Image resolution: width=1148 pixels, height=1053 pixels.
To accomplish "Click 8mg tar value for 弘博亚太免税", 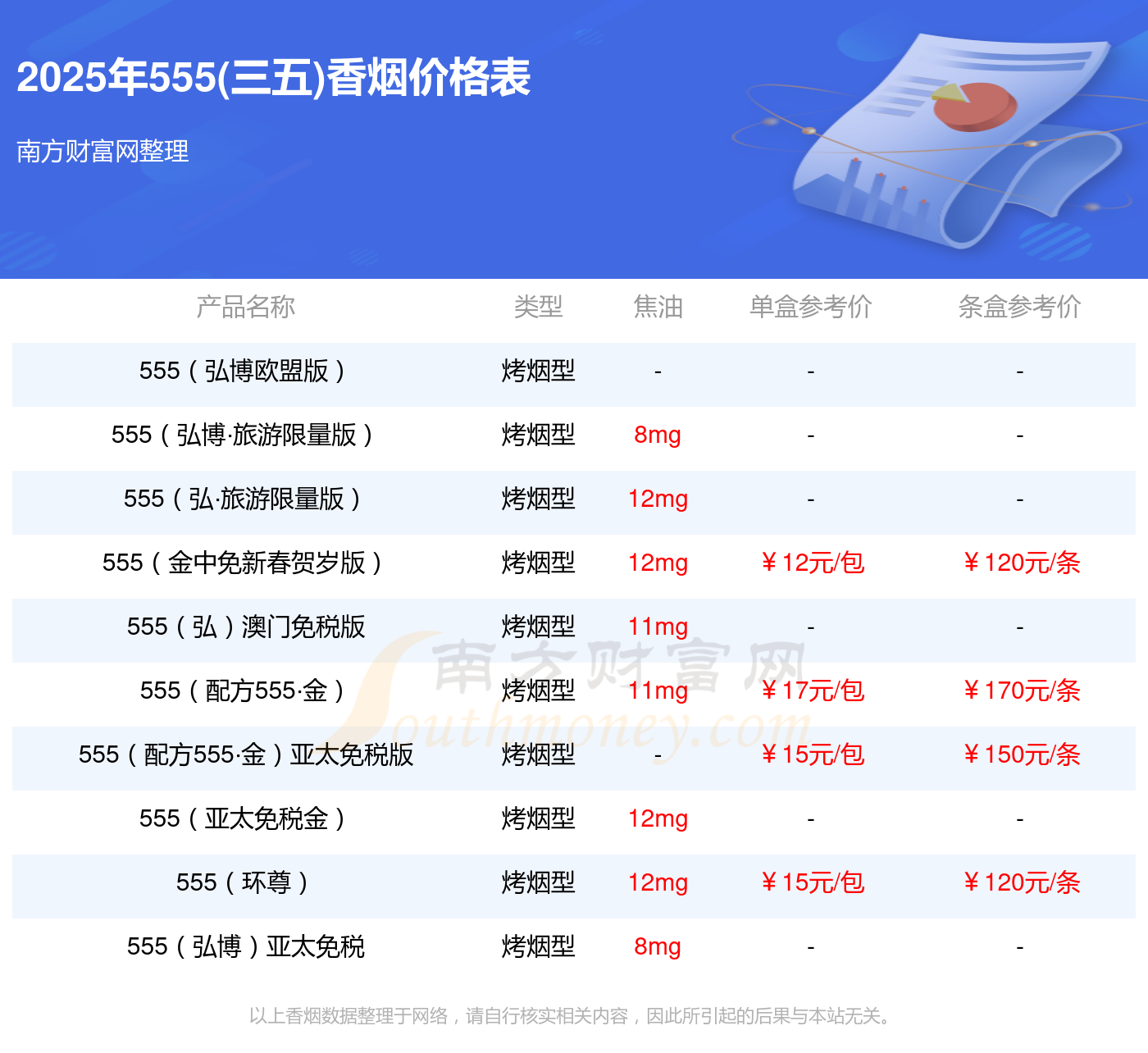I will coord(658,946).
